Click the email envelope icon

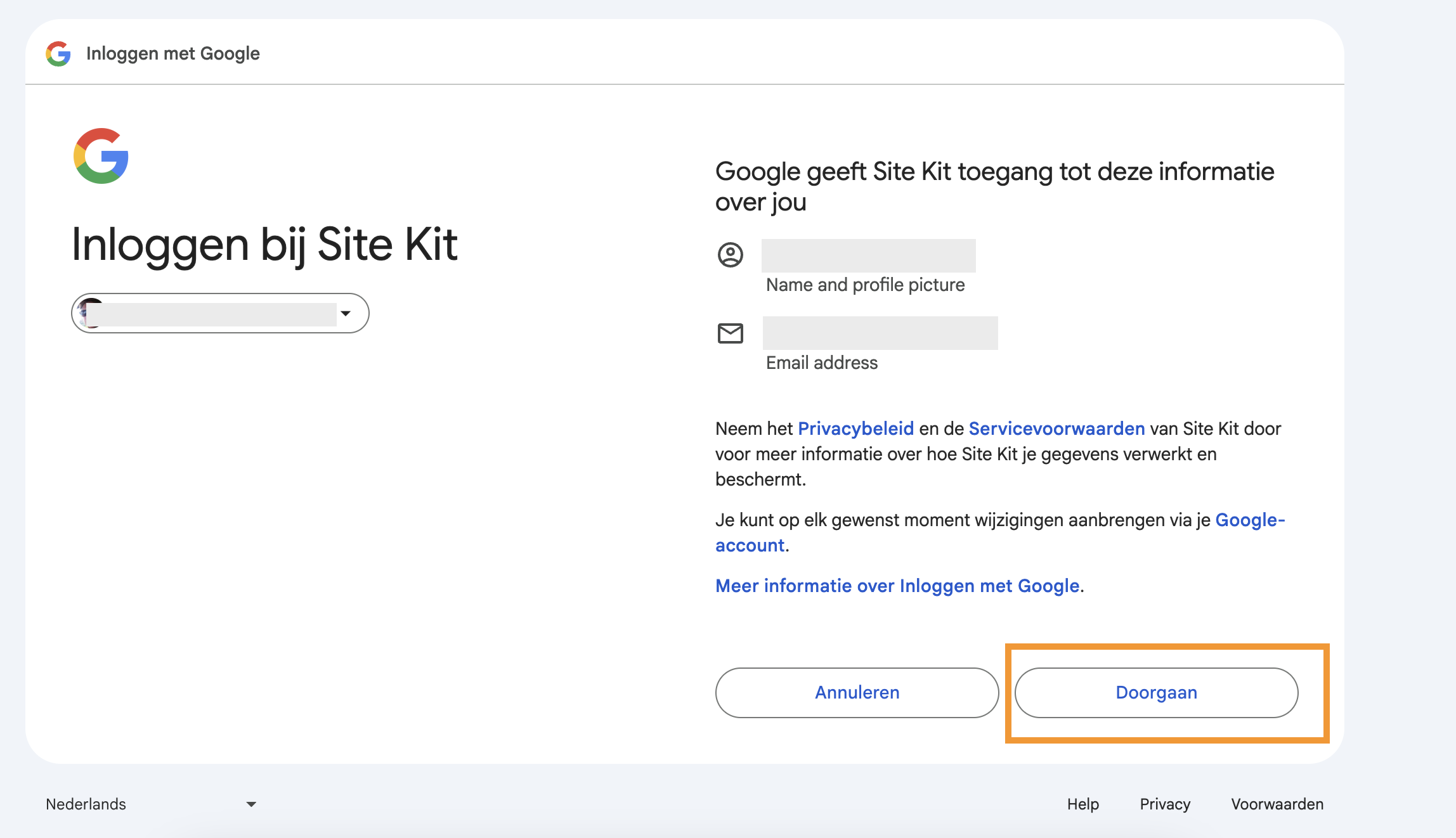click(x=730, y=333)
